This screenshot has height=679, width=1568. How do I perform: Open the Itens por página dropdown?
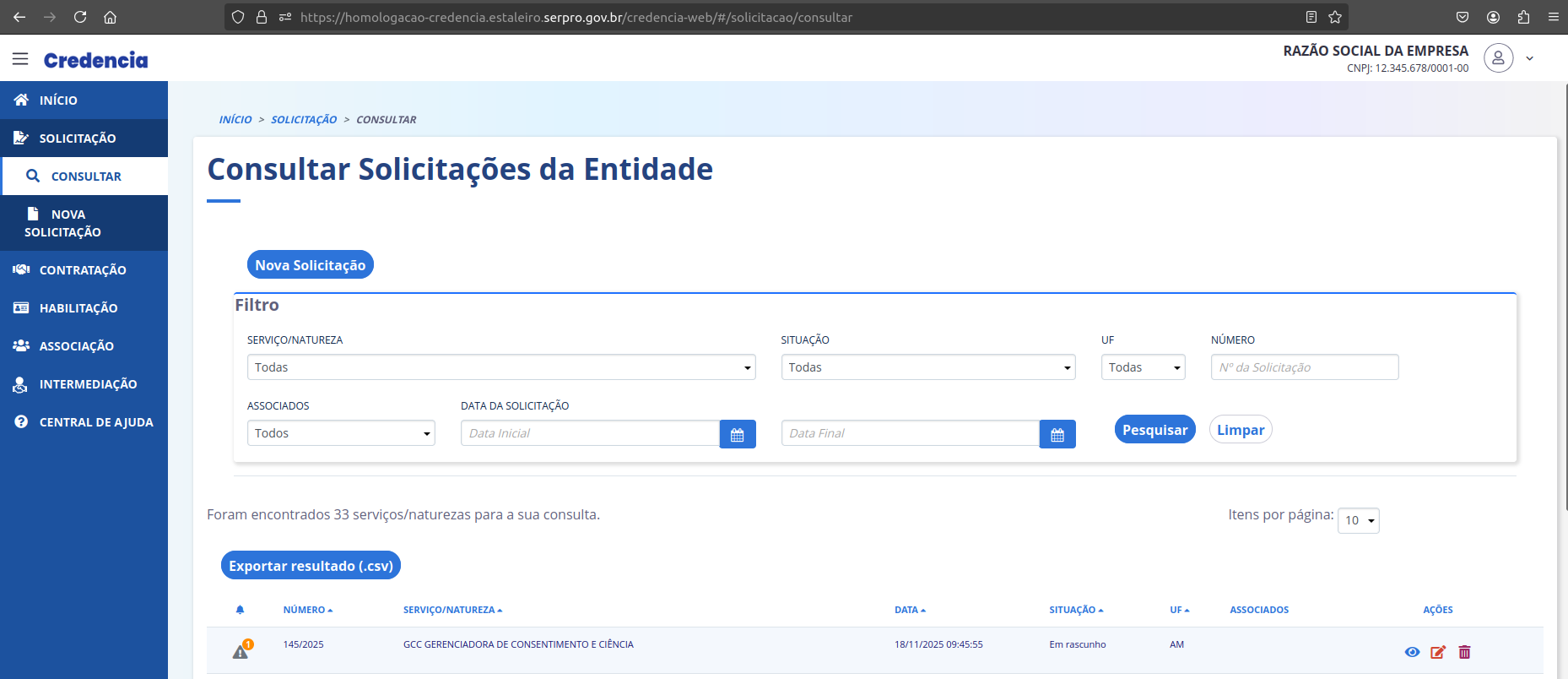point(1359,520)
